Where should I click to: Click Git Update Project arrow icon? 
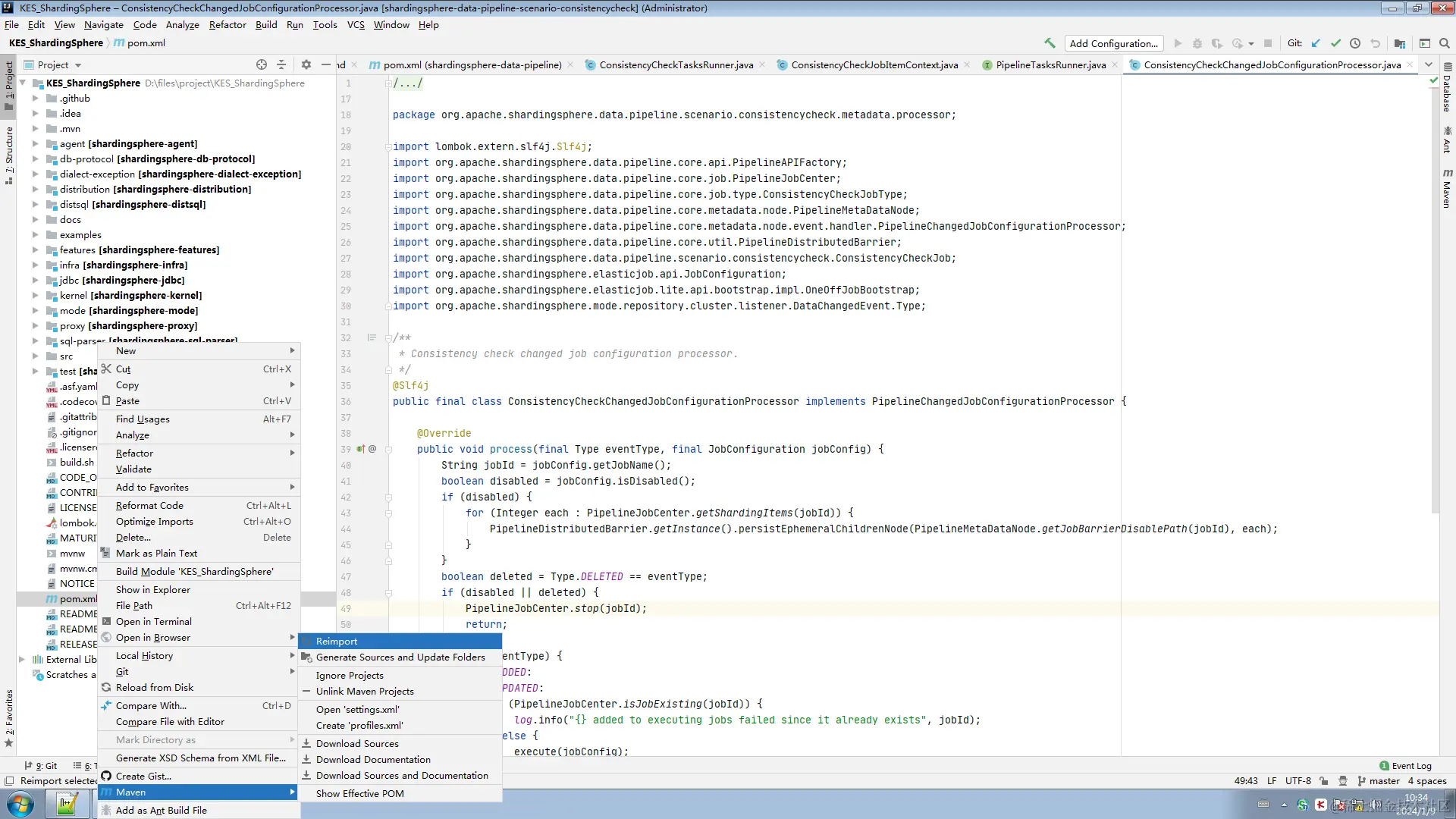[1316, 43]
